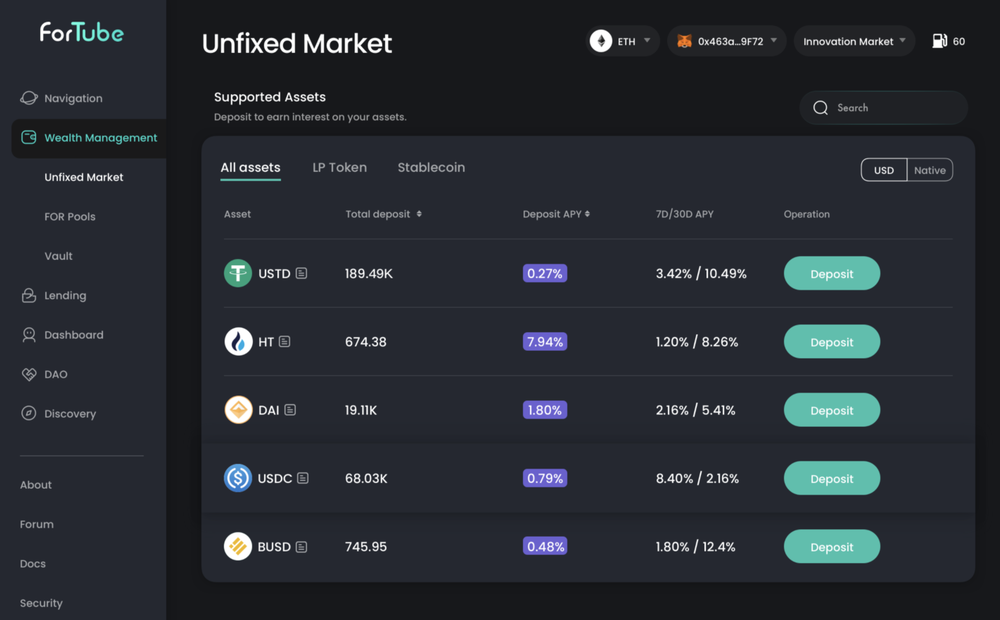Screen dimensions: 1000x620
Task: Click the gas pump icon
Action: coord(939,41)
